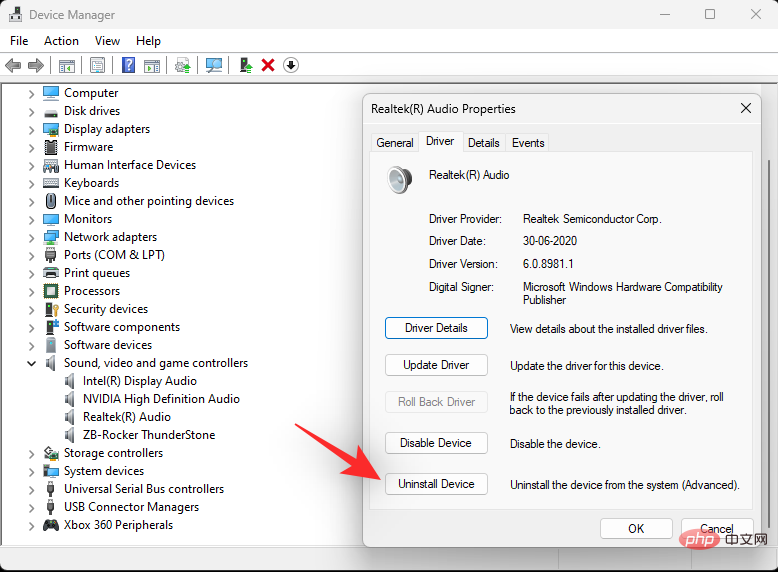Click the Display adapters icon
The width and height of the screenshot is (778, 572).
51,129
